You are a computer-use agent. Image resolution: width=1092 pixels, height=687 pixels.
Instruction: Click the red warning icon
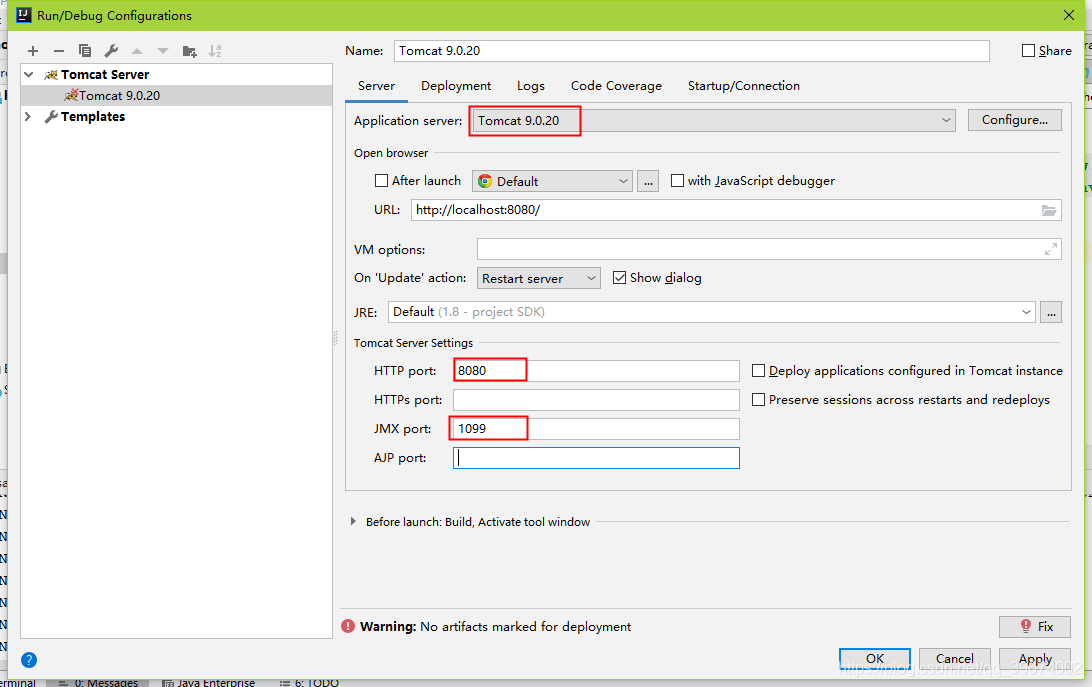(x=348, y=626)
